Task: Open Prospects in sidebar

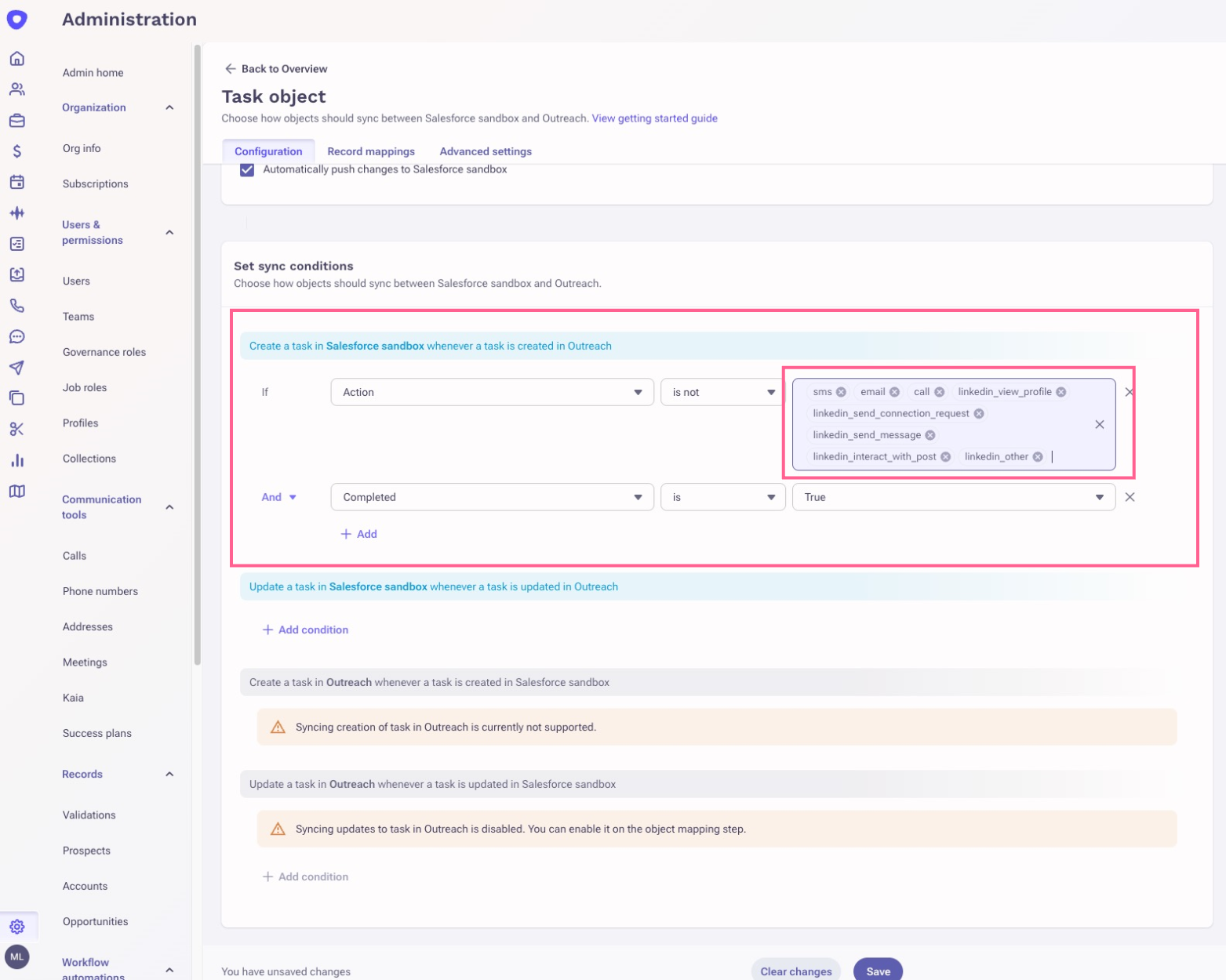Action: (x=86, y=851)
